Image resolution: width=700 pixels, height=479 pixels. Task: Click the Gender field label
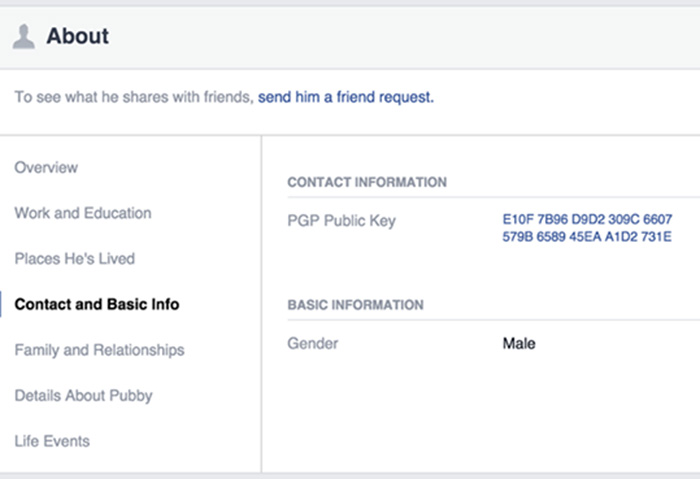point(313,343)
